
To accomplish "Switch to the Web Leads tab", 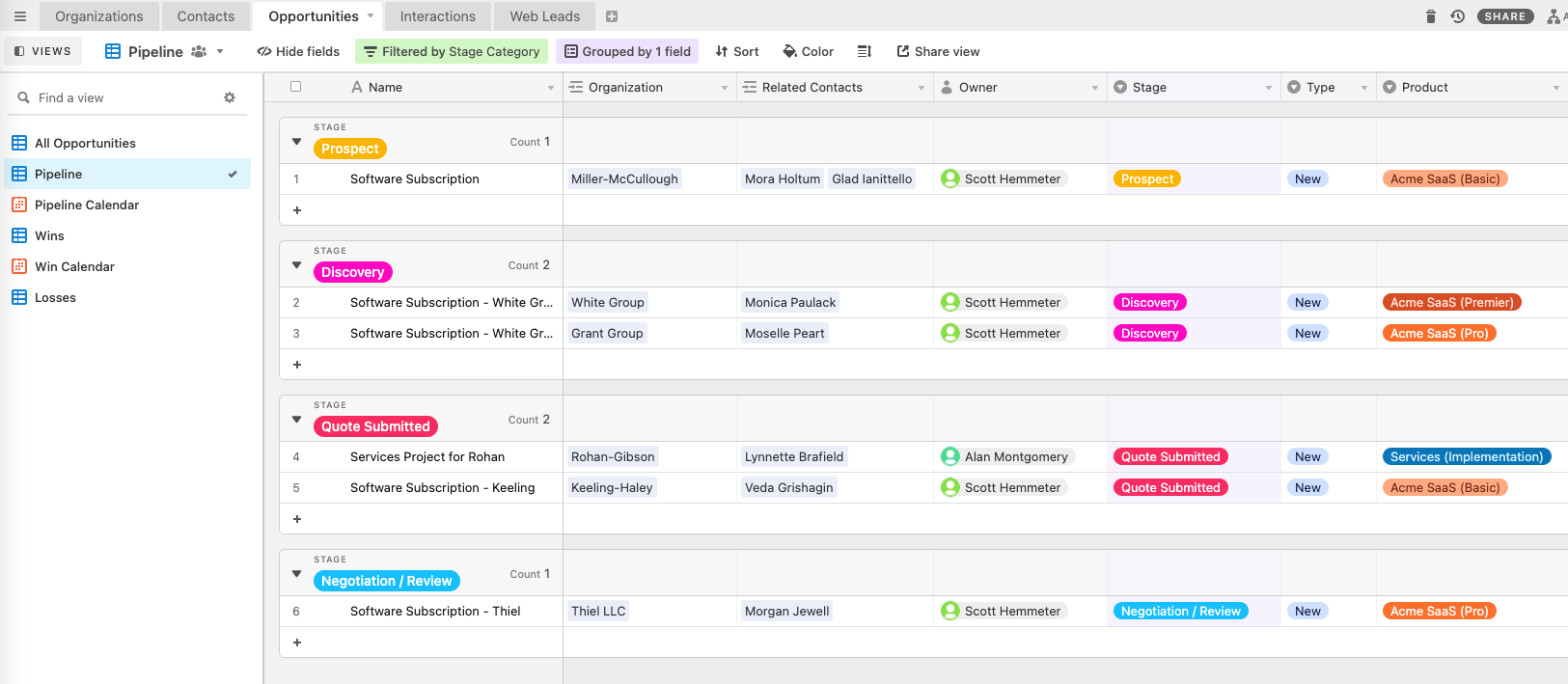I will click(544, 16).
